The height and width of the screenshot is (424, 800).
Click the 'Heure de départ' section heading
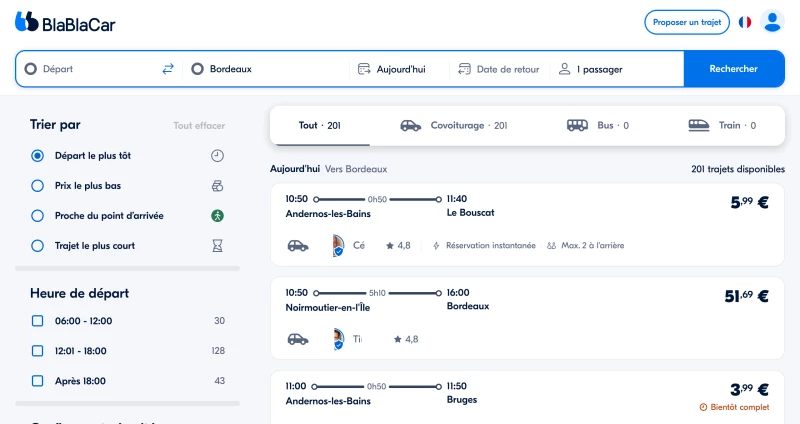coord(80,293)
